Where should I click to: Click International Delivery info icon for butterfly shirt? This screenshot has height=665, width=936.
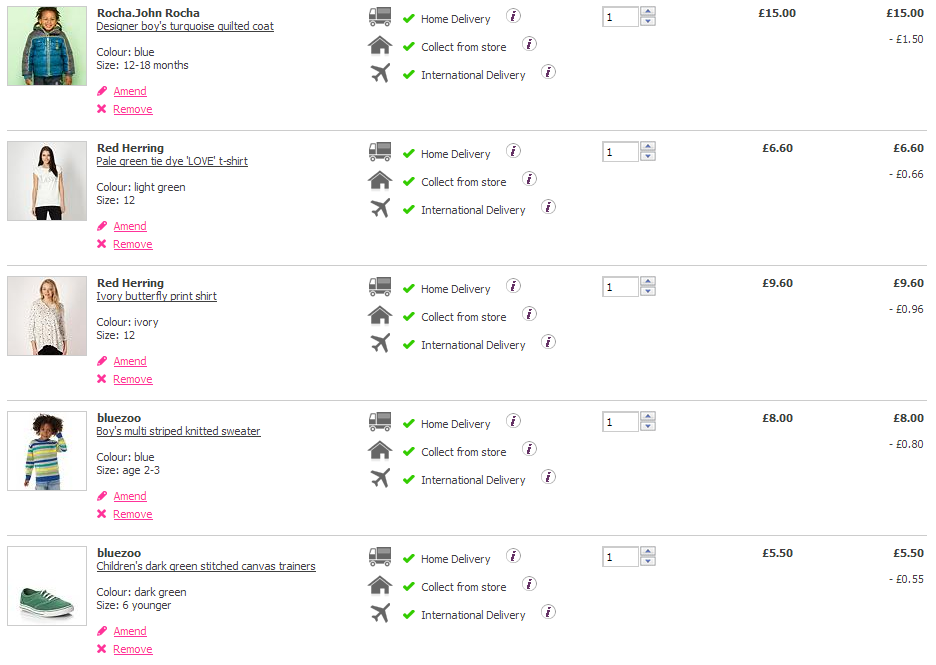coord(548,342)
